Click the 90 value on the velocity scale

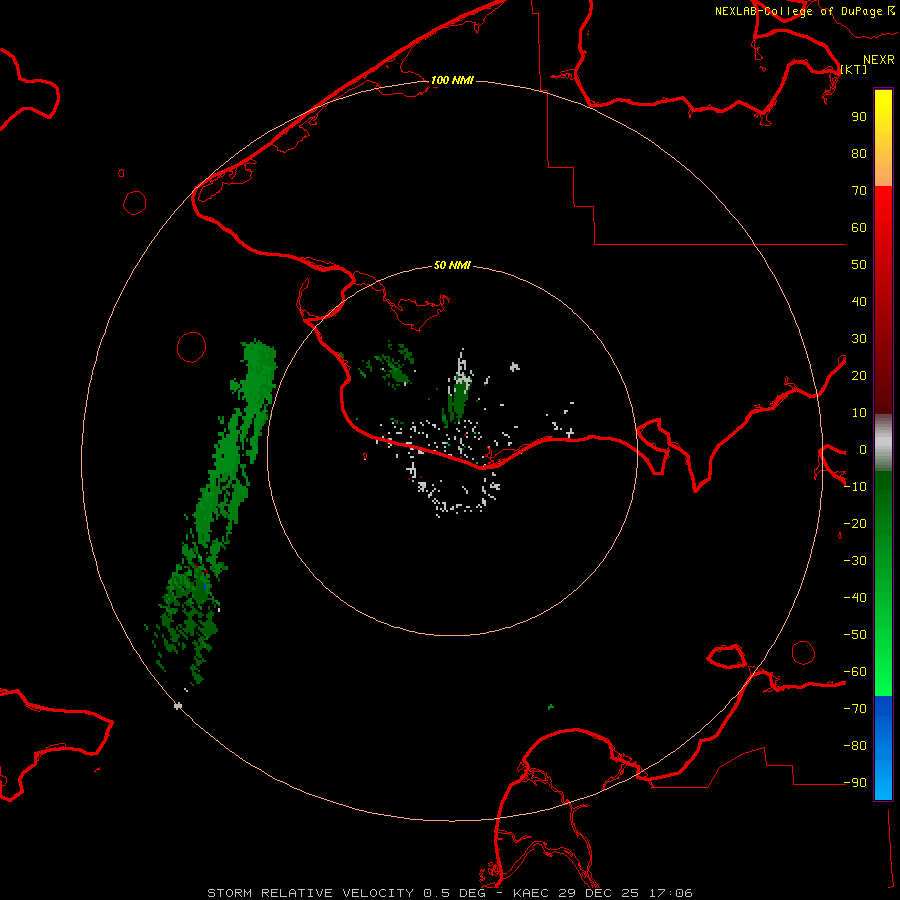(x=859, y=117)
